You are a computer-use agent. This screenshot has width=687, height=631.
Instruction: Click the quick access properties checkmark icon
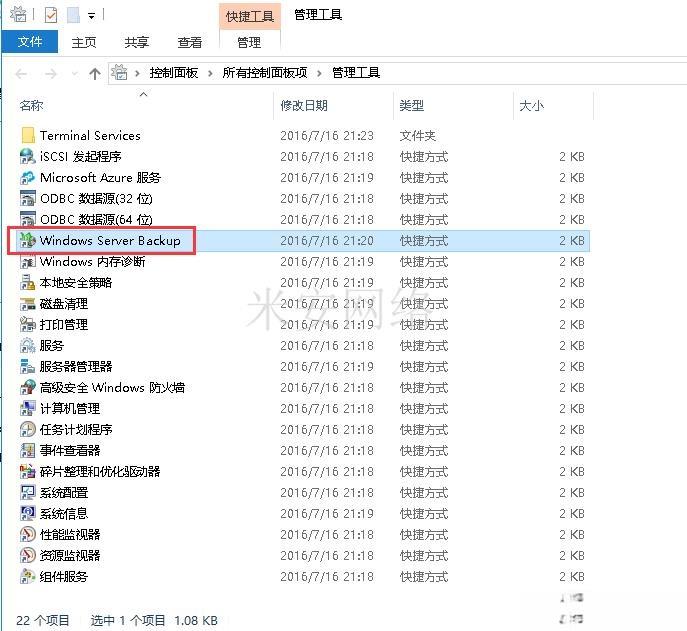51,15
